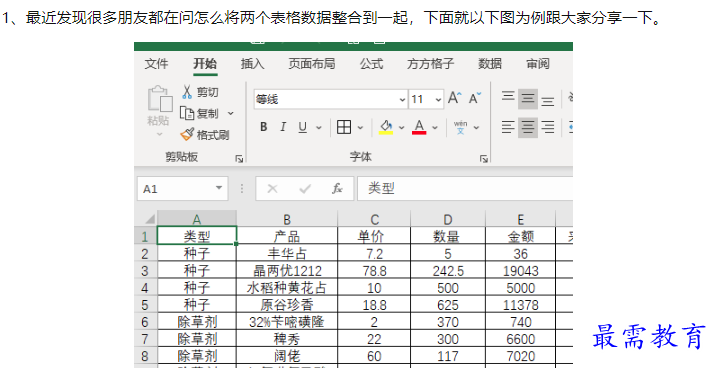Click the Copy button

coord(200,113)
